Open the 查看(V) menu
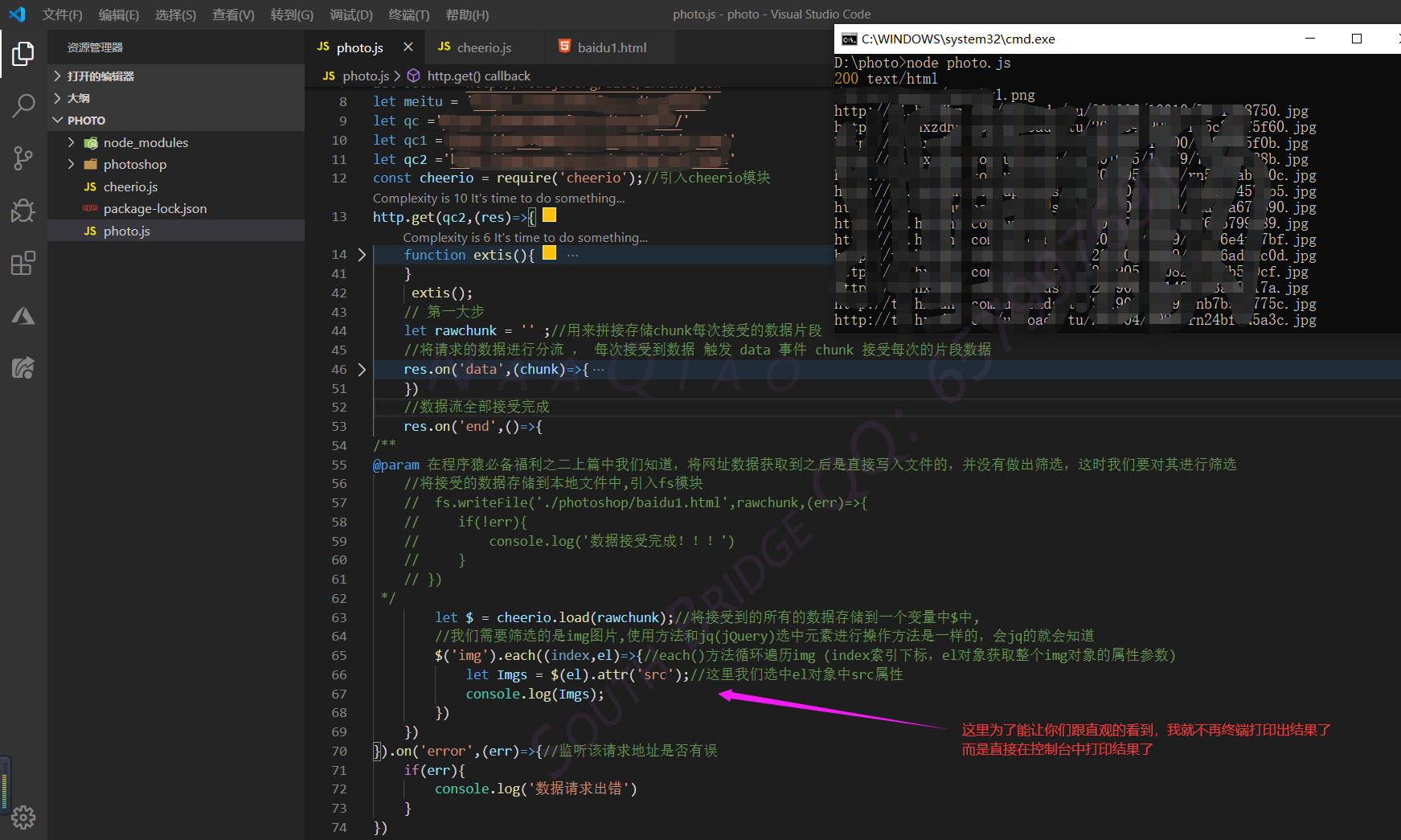 233,14
